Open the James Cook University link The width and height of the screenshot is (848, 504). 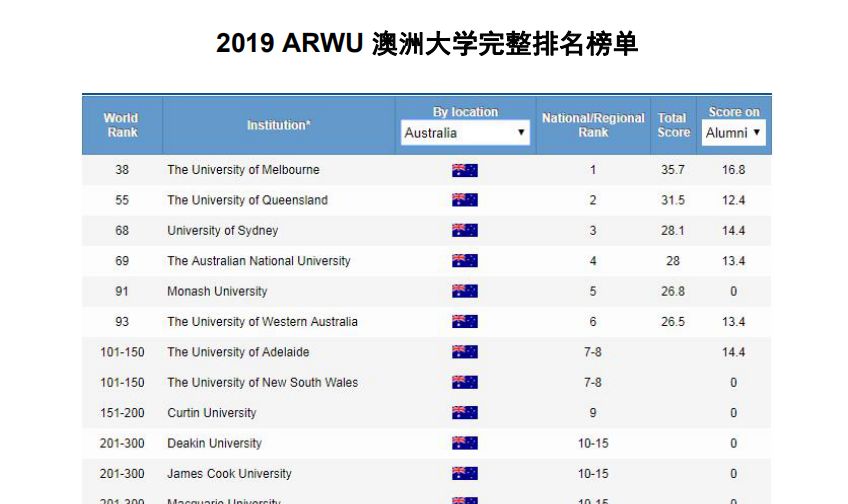pyautogui.click(x=229, y=473)
